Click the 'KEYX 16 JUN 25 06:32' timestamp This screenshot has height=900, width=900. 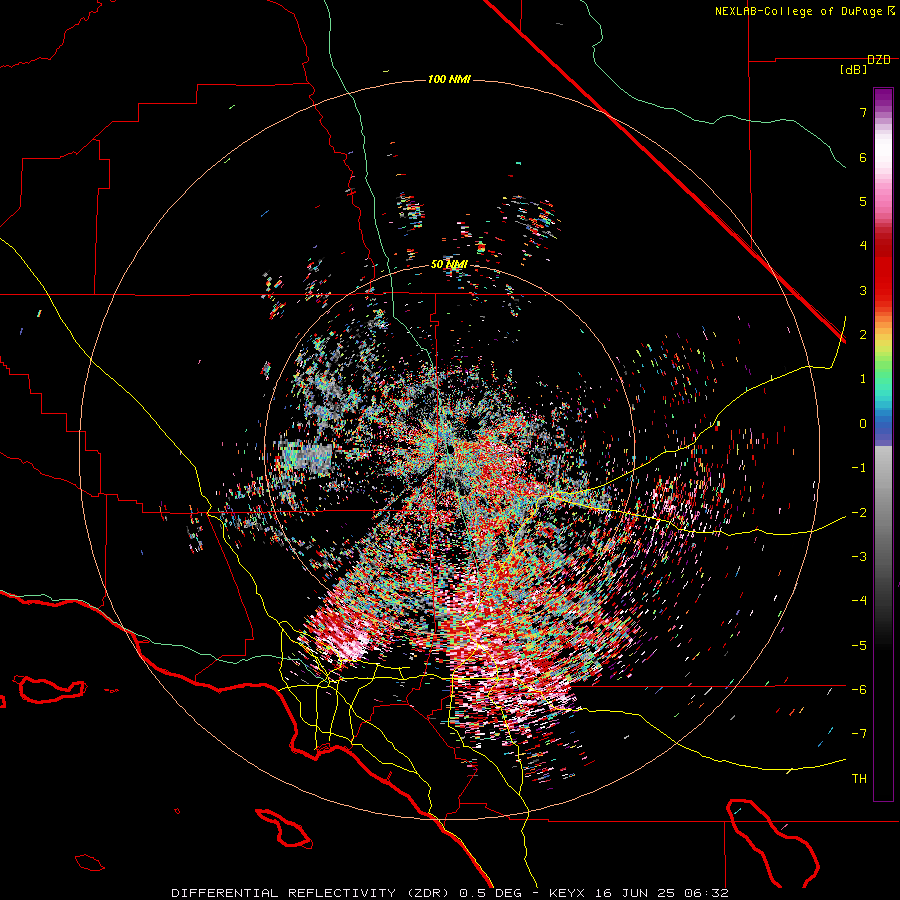tap(639, 893)
